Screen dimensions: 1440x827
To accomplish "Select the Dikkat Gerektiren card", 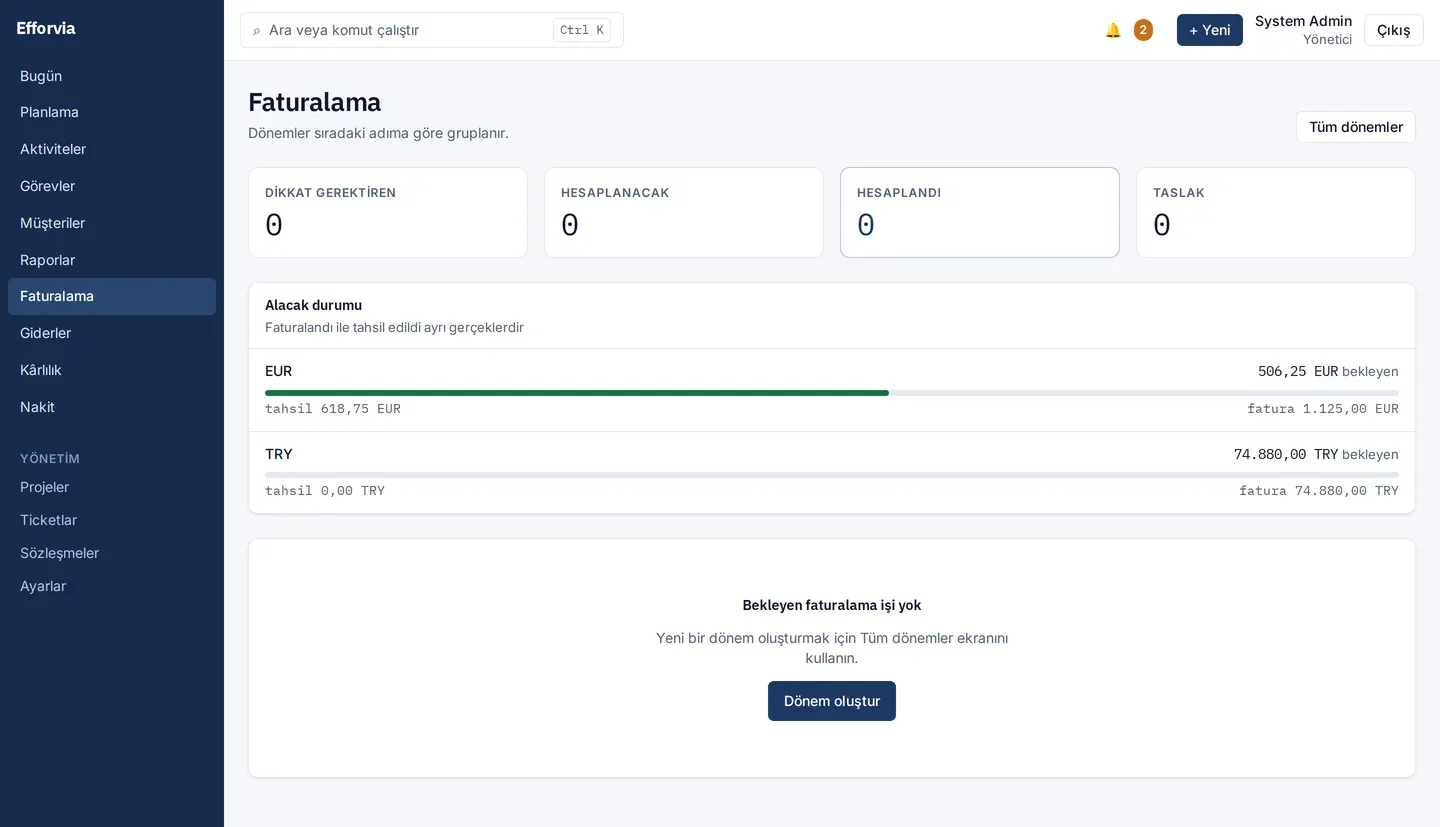I will click(x=388, y=212).
